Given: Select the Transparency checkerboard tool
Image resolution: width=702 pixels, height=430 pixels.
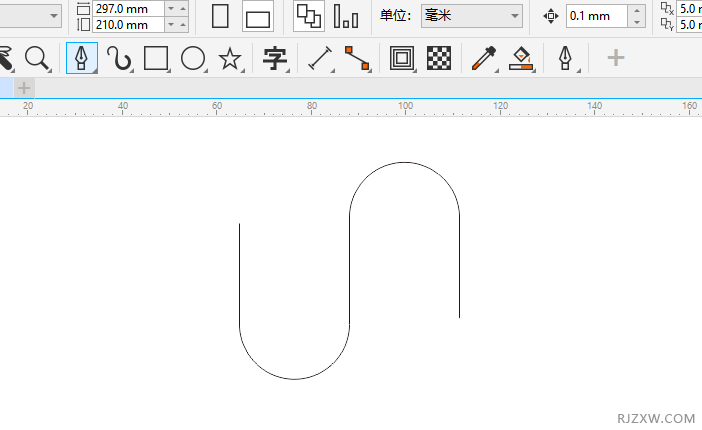Looking at the screenshot, I should [x=438, y=59].
